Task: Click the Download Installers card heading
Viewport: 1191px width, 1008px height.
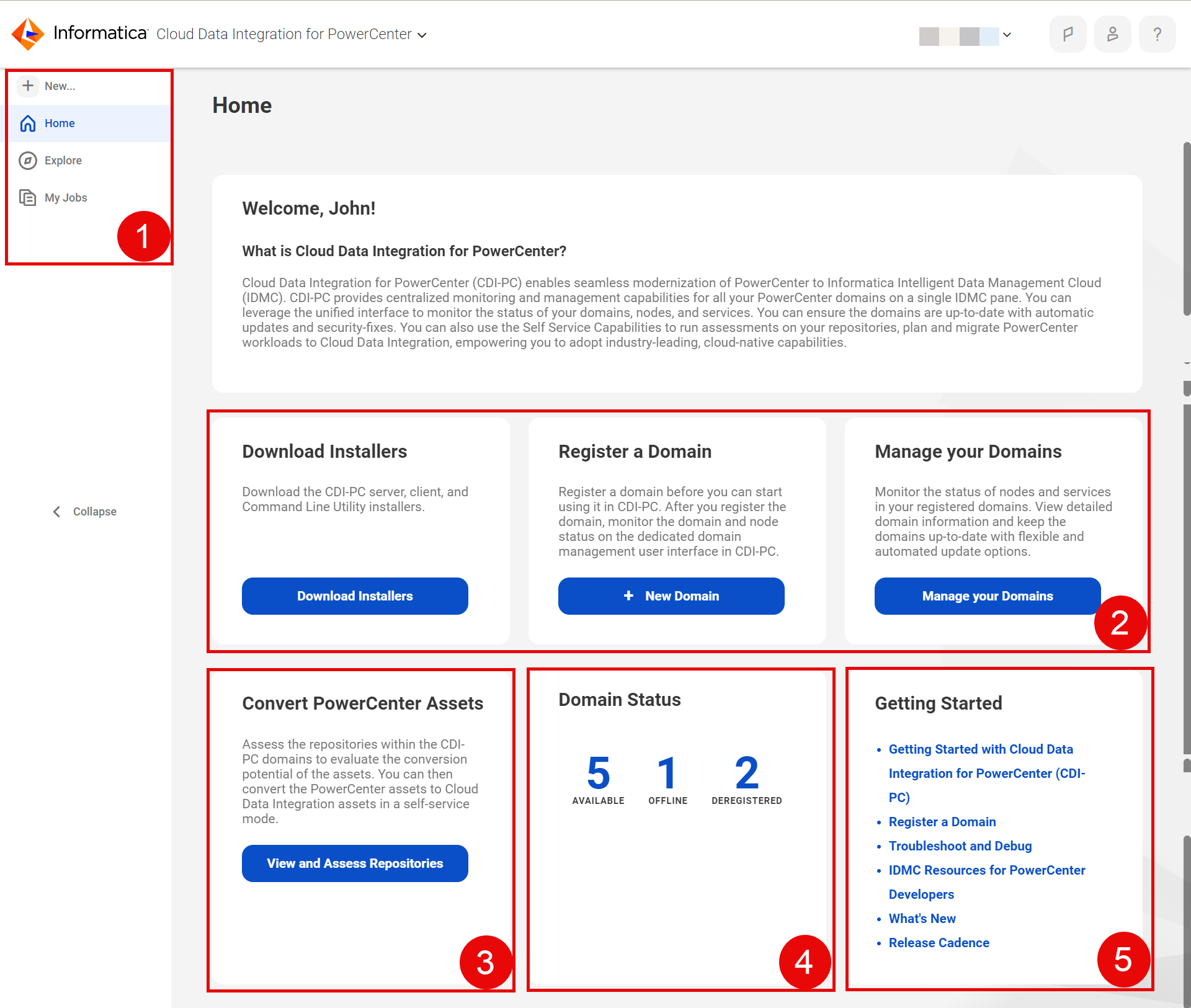Action: pos(324,452)
